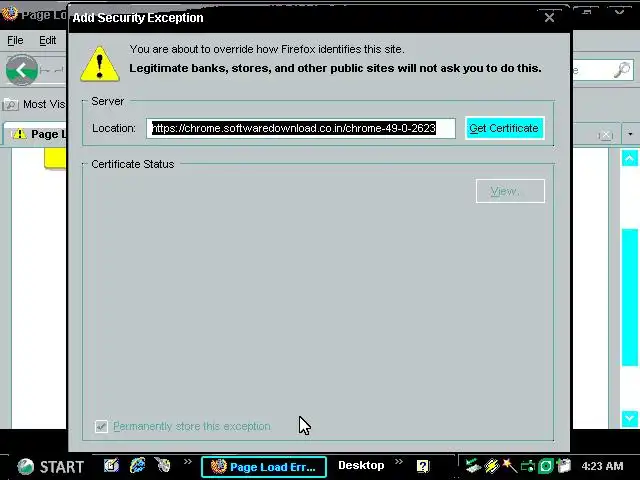Close the tab with the X button in Firefox
This screenshot has width=640, height=480.
point(606,135)
